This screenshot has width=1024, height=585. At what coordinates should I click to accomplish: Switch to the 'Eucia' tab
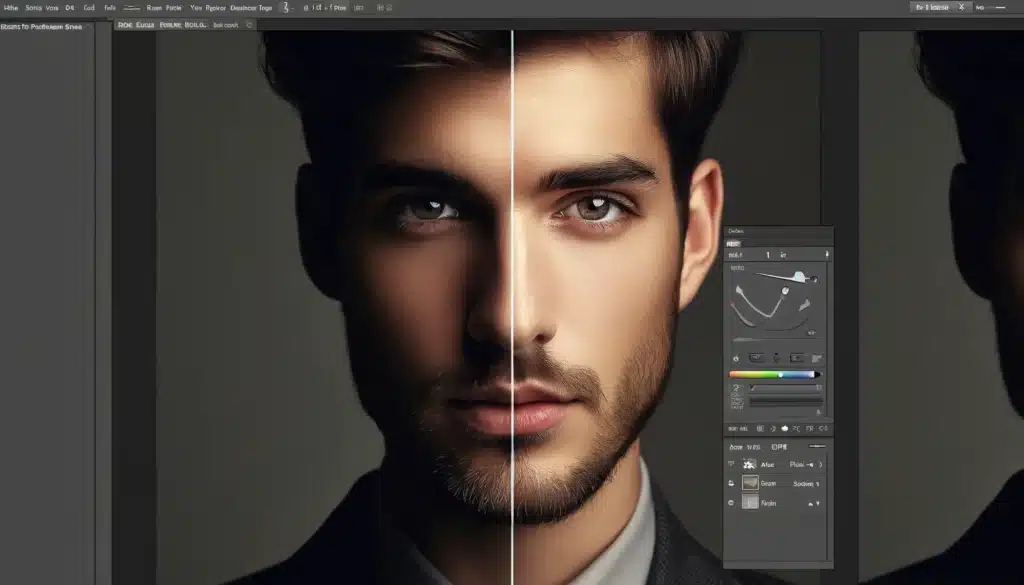(x=145, y=25)
